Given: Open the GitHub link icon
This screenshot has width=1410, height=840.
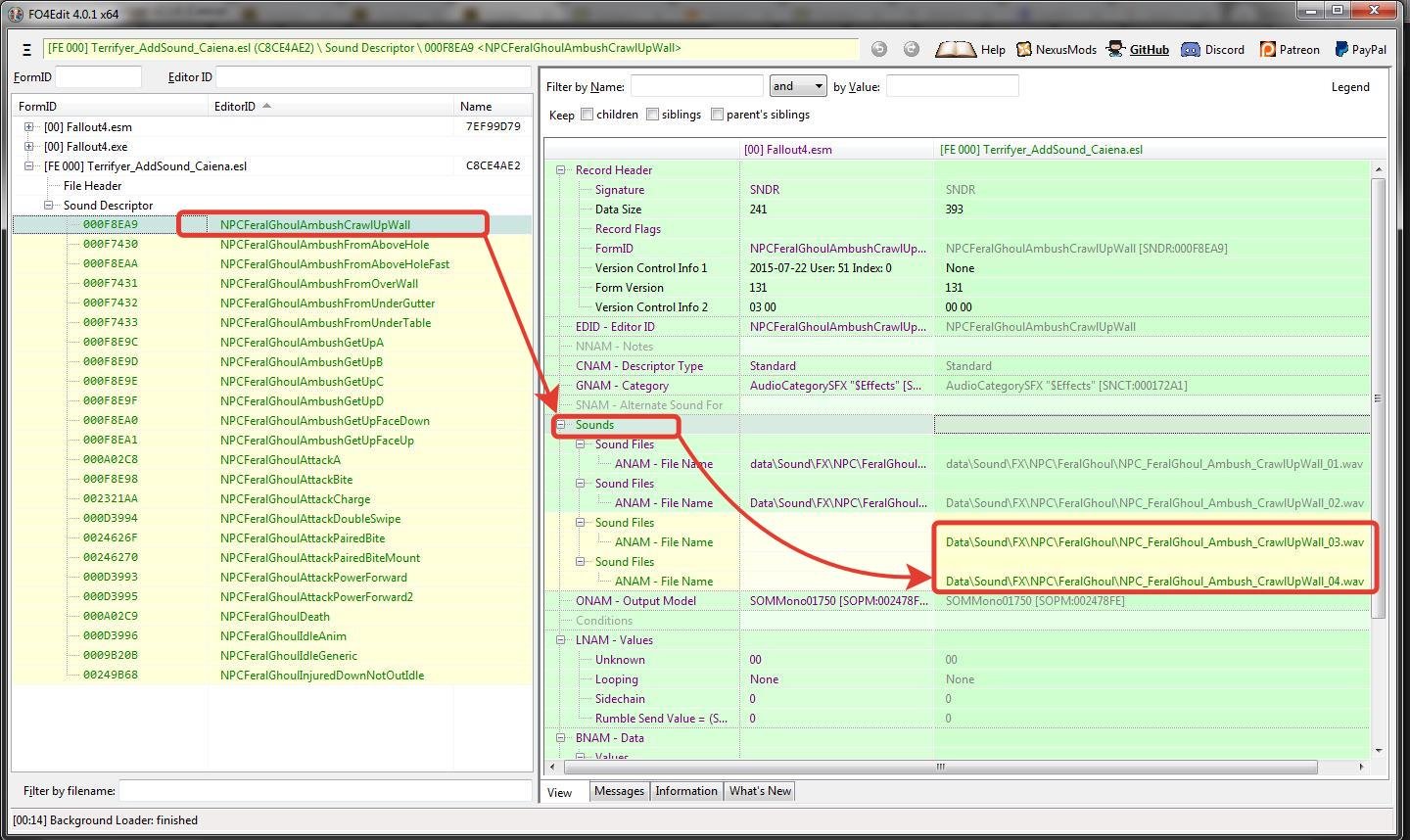Looking at the screenshot, I should tap(1115, 49).
